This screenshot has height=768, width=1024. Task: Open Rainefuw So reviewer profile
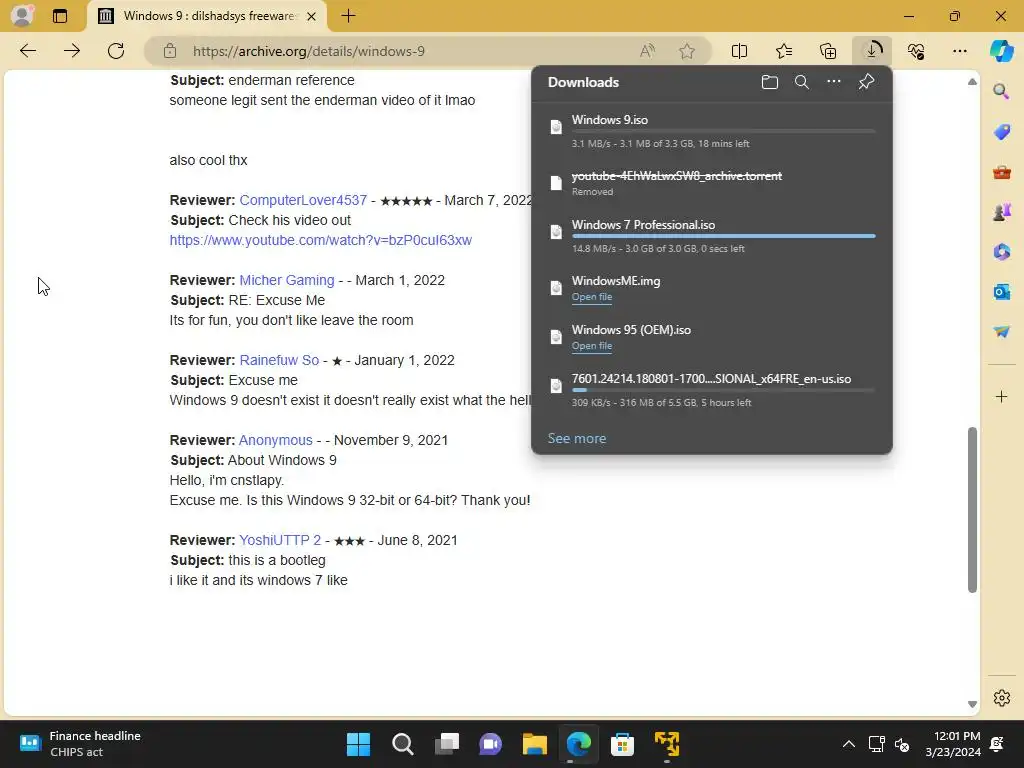(279, 360)
